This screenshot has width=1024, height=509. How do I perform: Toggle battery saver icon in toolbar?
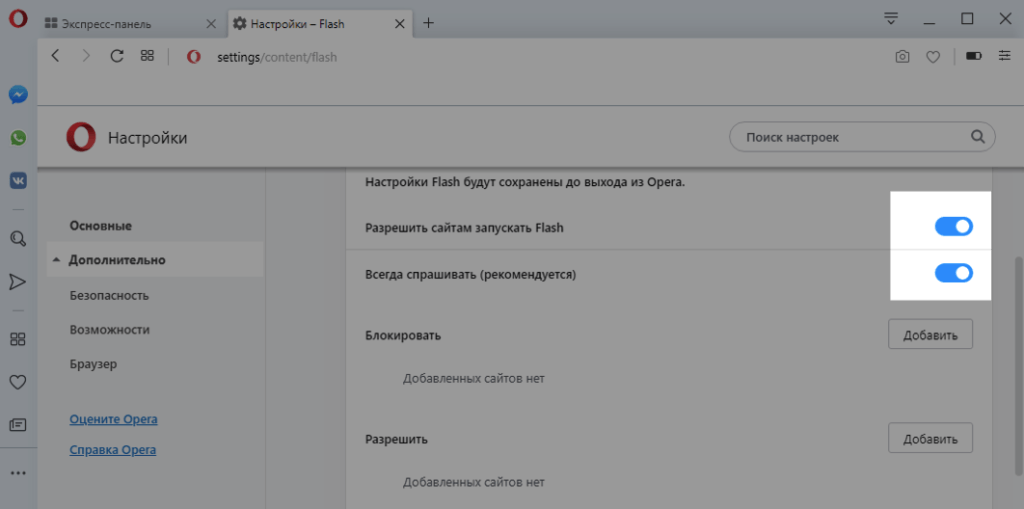click(974, 56)
